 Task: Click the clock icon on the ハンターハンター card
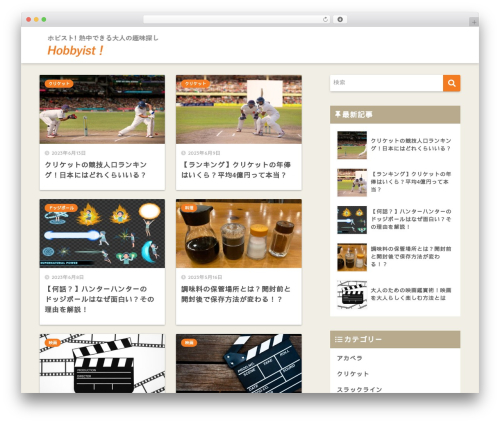pyautogui.click(x=47, y=277)
